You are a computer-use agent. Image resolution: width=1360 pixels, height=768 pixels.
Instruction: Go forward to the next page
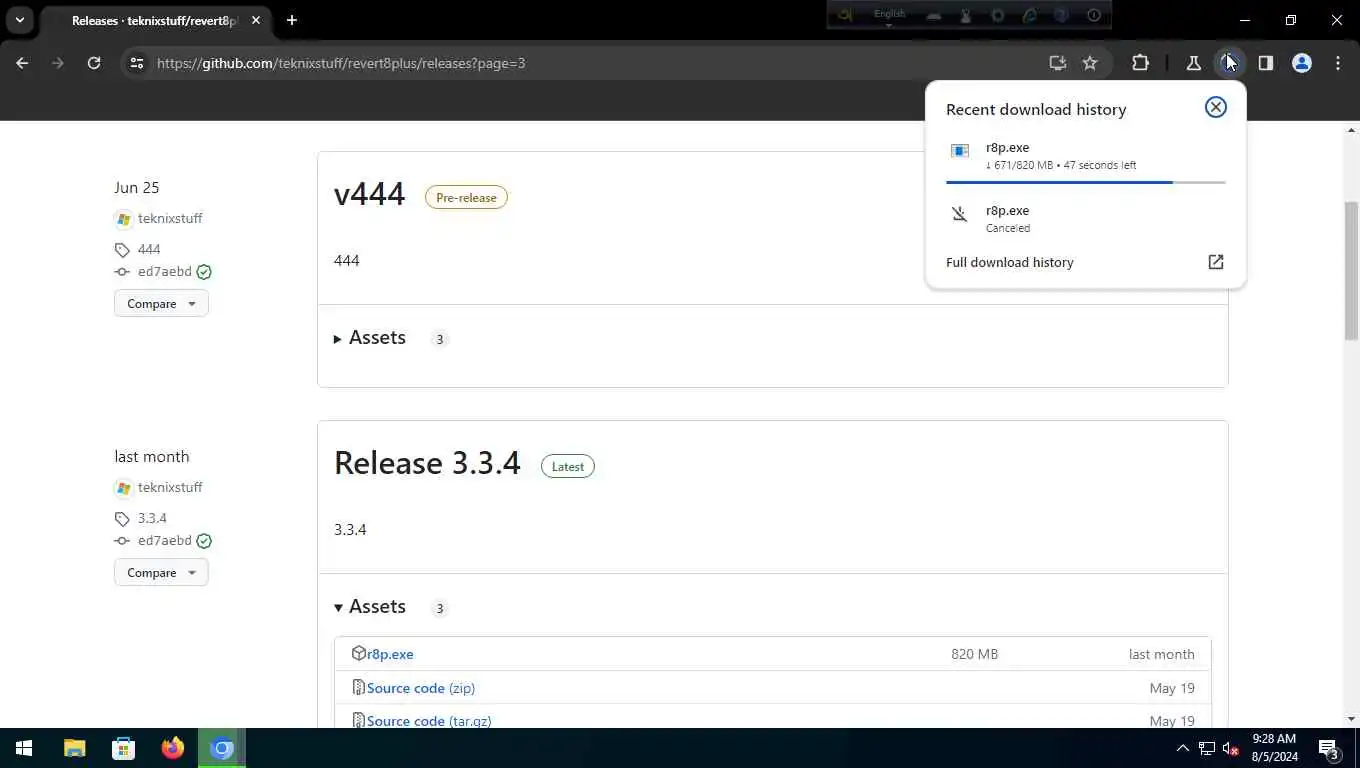click(58, 63)
